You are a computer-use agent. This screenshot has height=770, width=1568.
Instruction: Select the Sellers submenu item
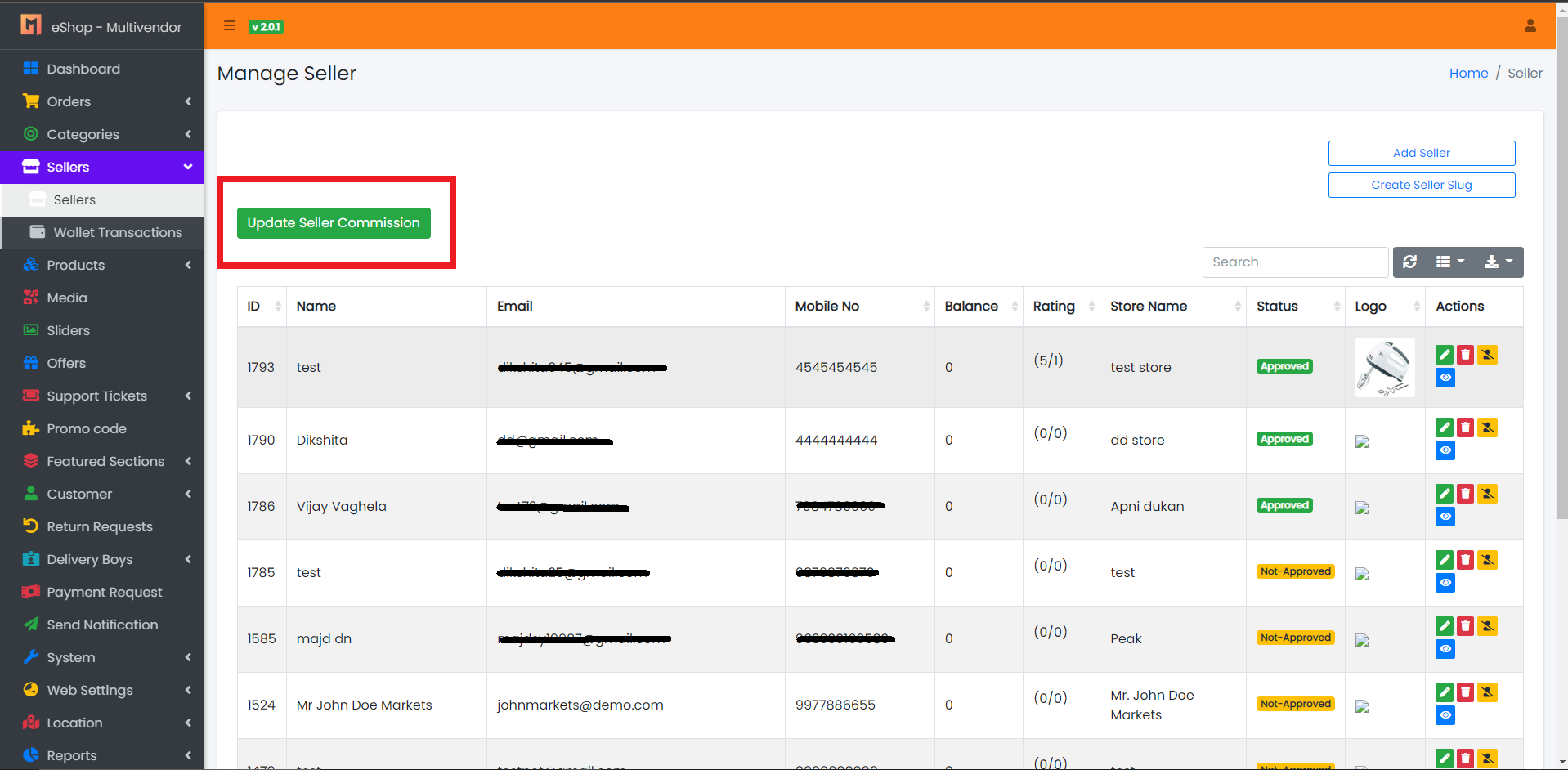102,199
